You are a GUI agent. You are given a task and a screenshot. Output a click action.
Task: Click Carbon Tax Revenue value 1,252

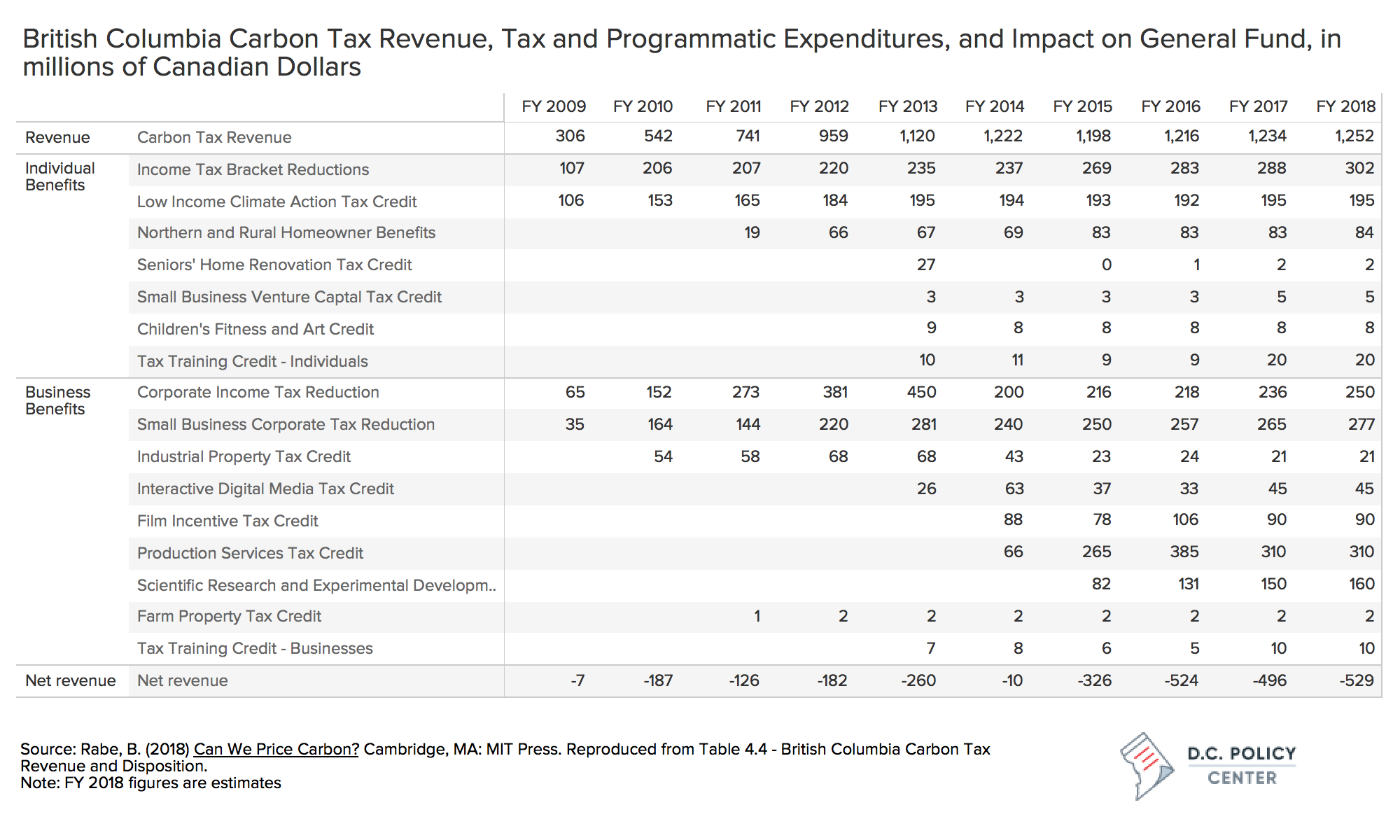[1354, 136]
